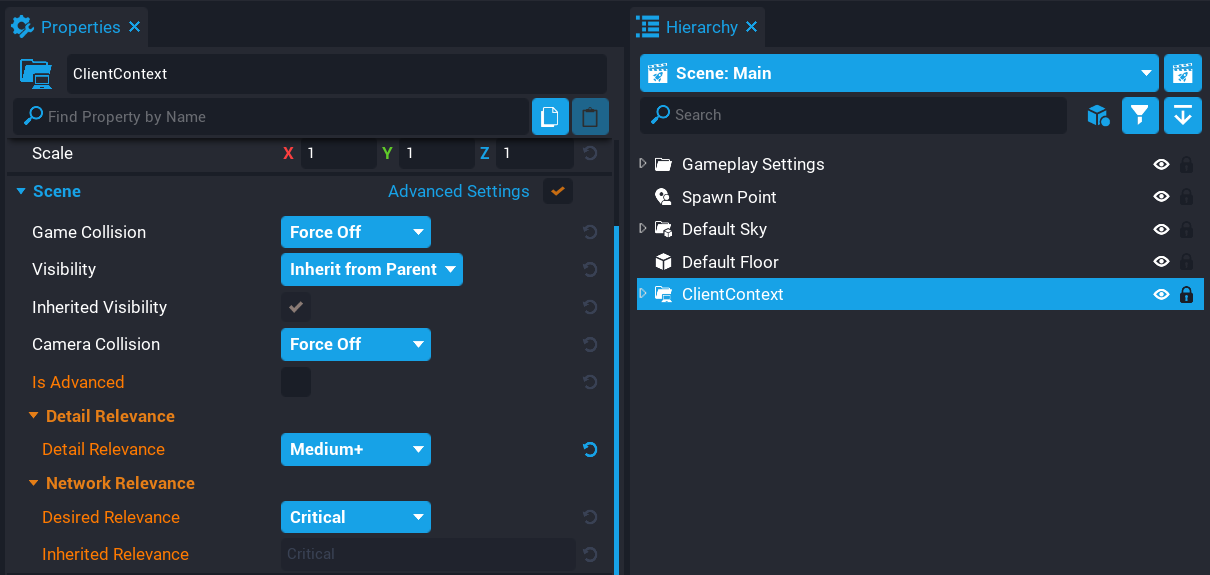Click the paste properties clipboard icon

pos(590,117)
